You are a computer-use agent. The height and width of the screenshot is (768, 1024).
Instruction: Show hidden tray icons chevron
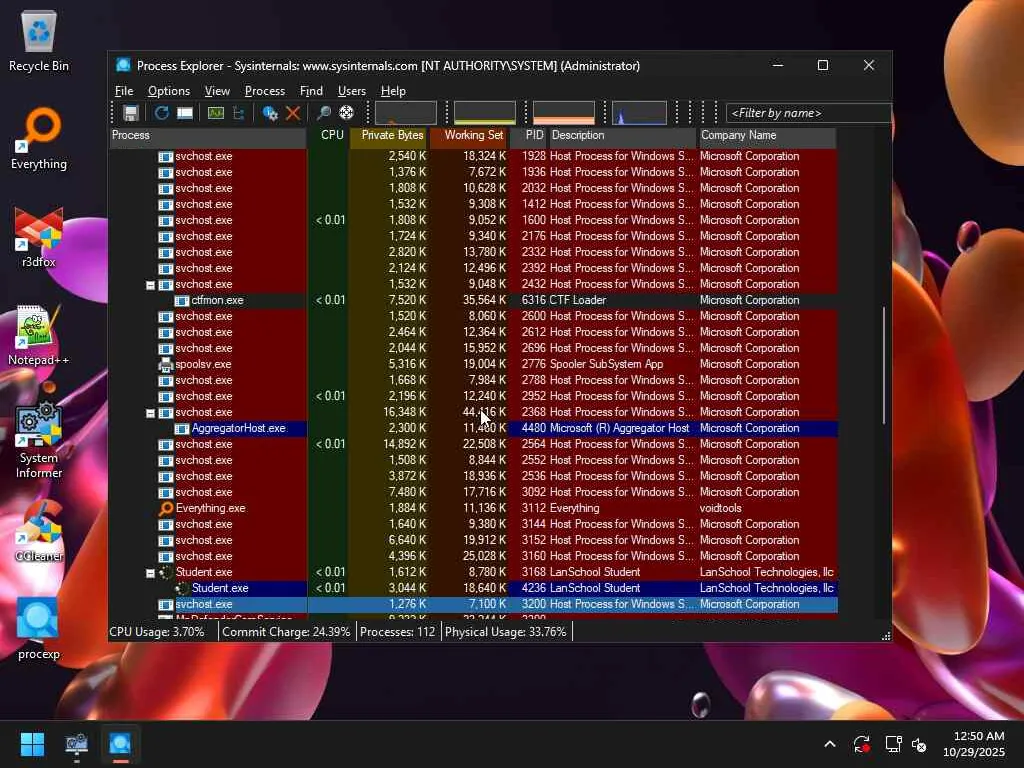tap(829, 744)
